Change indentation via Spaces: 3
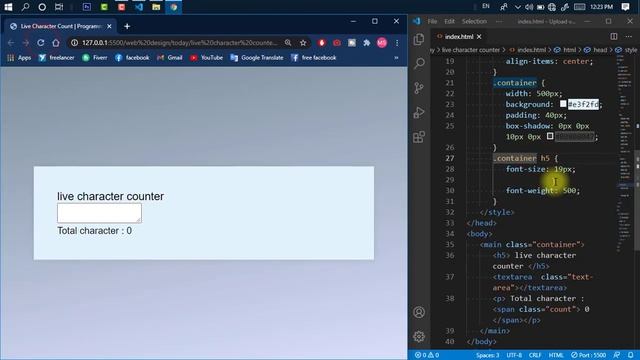The height and width of the screenshot is (360, 640). click(x=487, y=355)
